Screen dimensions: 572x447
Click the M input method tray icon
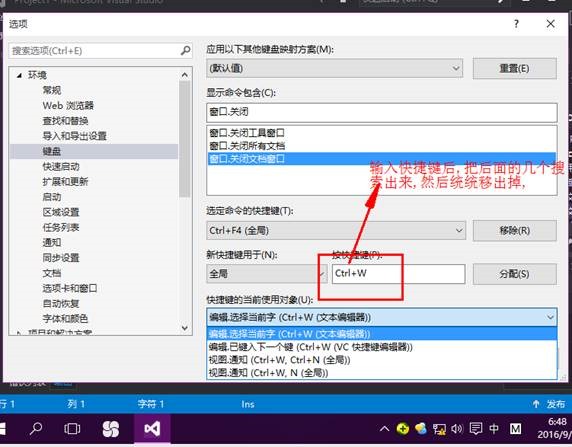515,428
